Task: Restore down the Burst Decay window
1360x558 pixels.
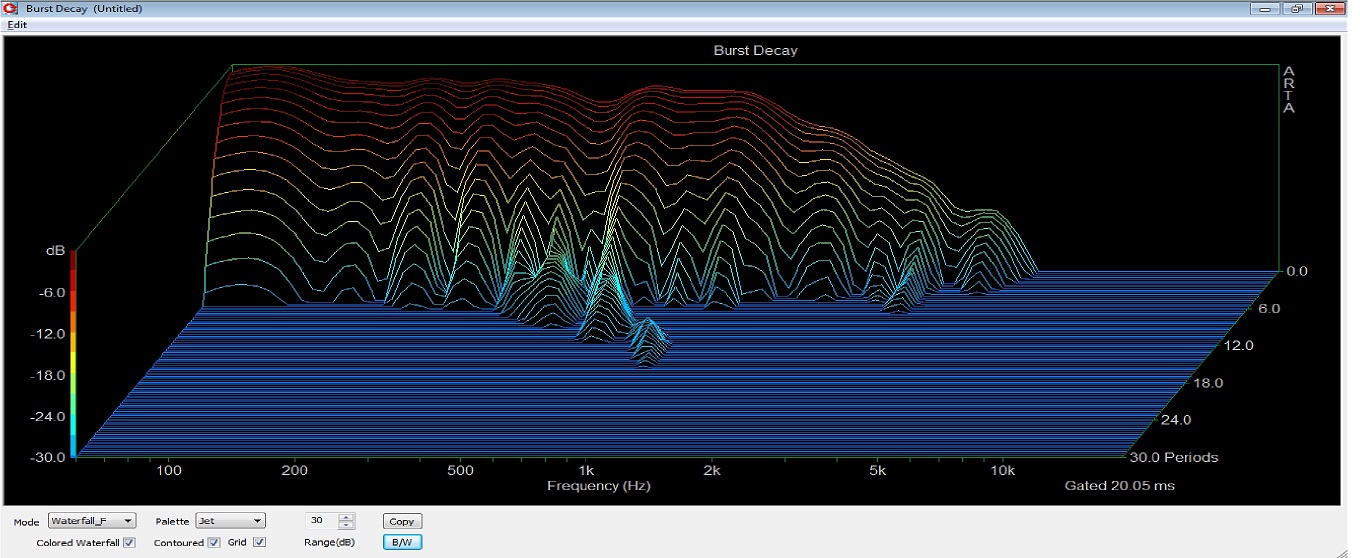Action: click(1297, 9)
